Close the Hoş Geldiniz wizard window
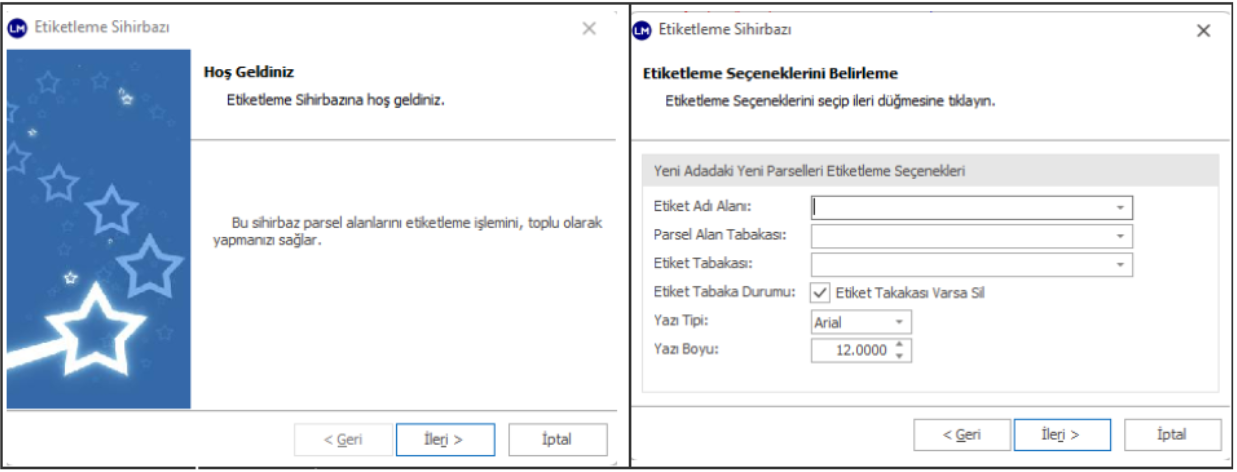 pos(589,28)
